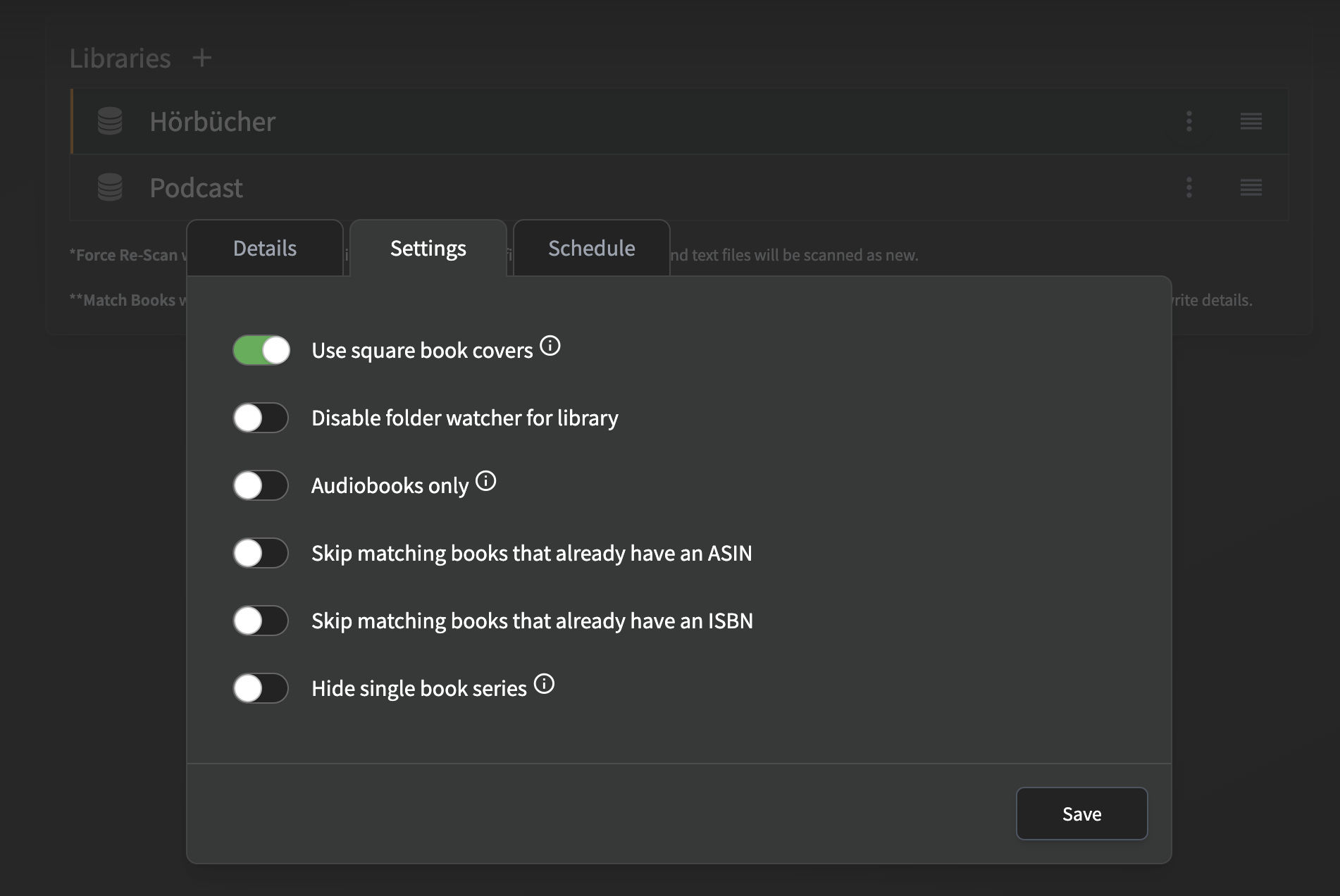This screenshot has height=896, width=1340.
Task: Turn on Hide single book series
Action: (x=261, y=688)
